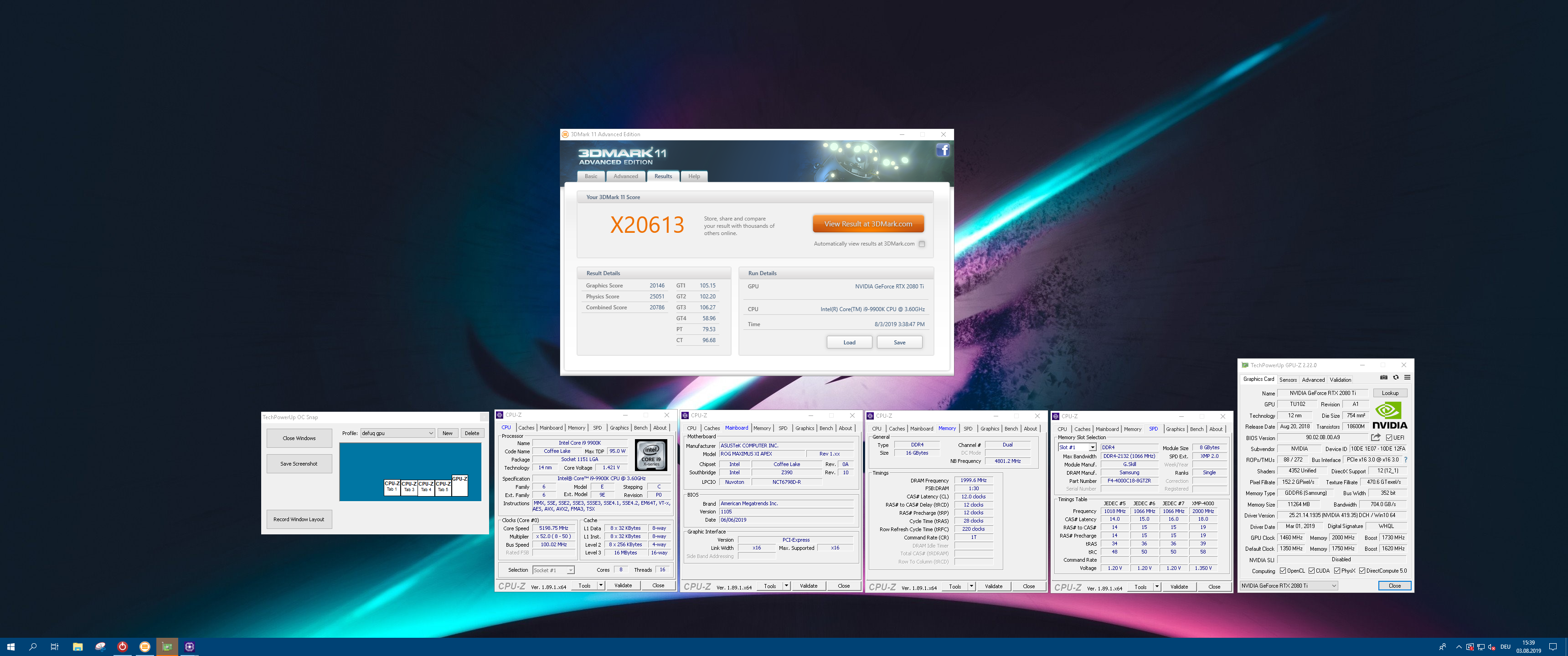
Task: Click red power-symbol taskbar icon
Action: coord(122,646)
